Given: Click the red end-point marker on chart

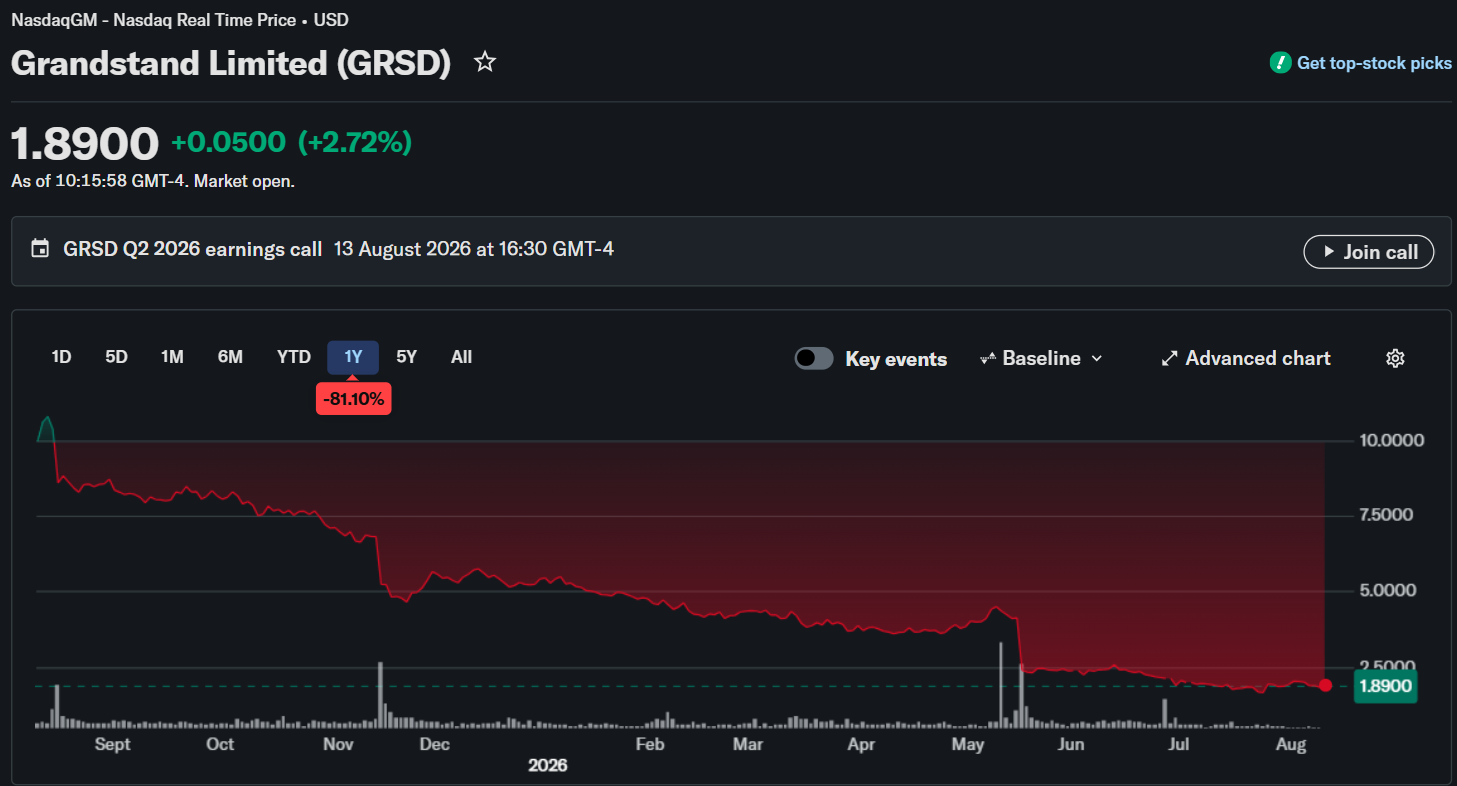Looking at the screenshot, I should 1326,685.
